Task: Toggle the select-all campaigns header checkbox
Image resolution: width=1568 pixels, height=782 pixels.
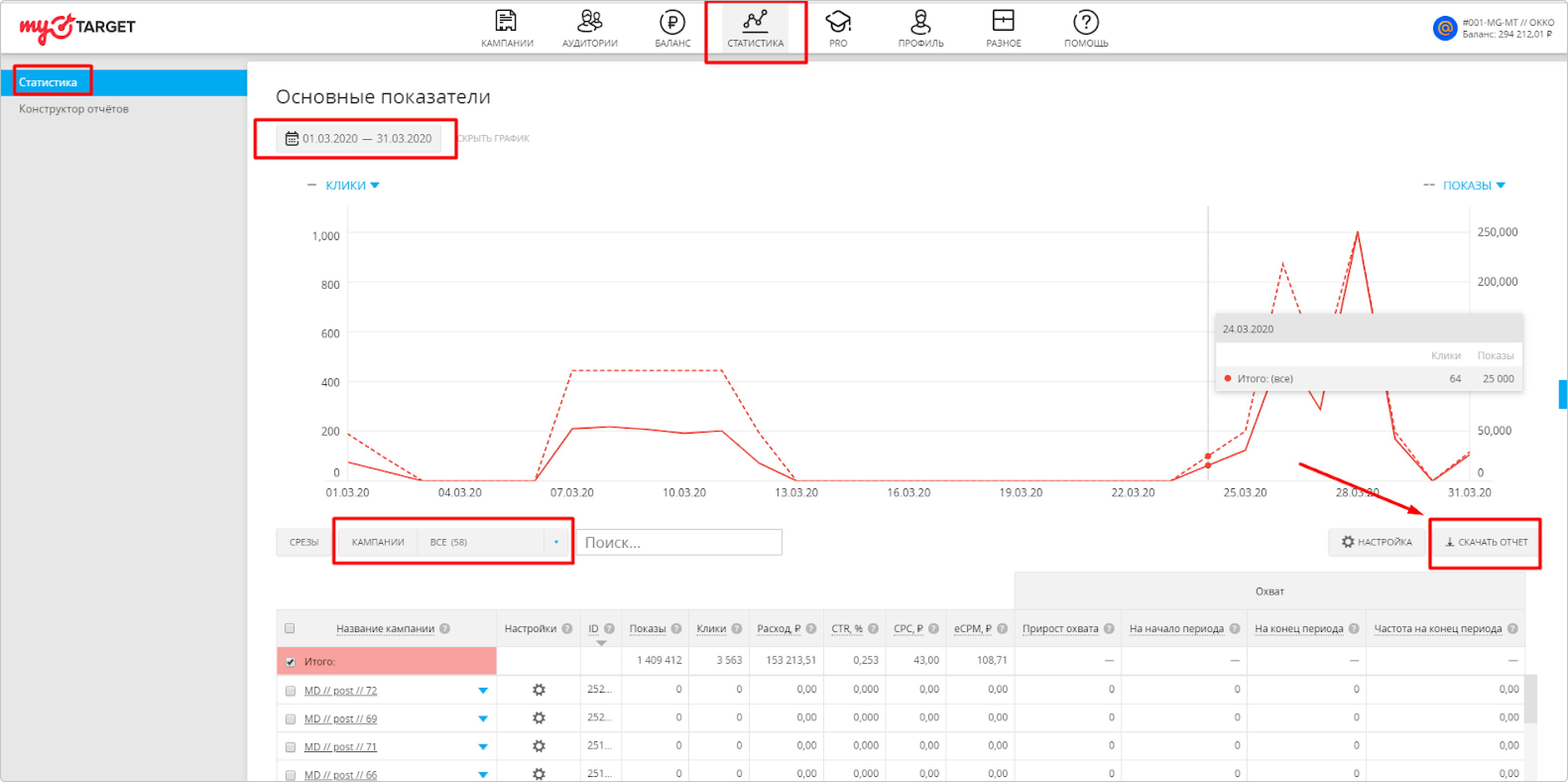Action: click(x=290, y=628)
